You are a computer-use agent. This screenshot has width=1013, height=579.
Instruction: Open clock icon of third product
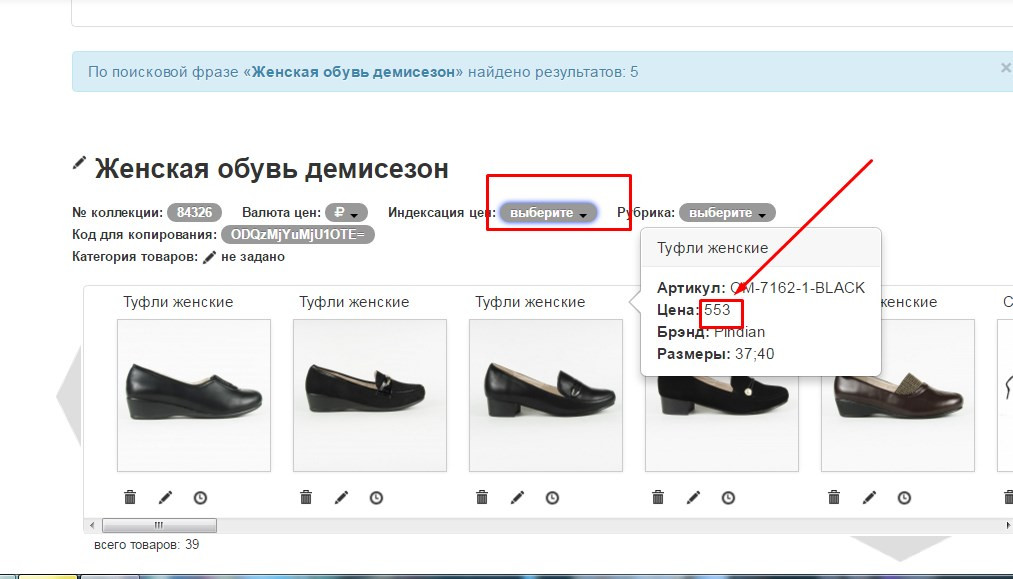pos(552,498)
